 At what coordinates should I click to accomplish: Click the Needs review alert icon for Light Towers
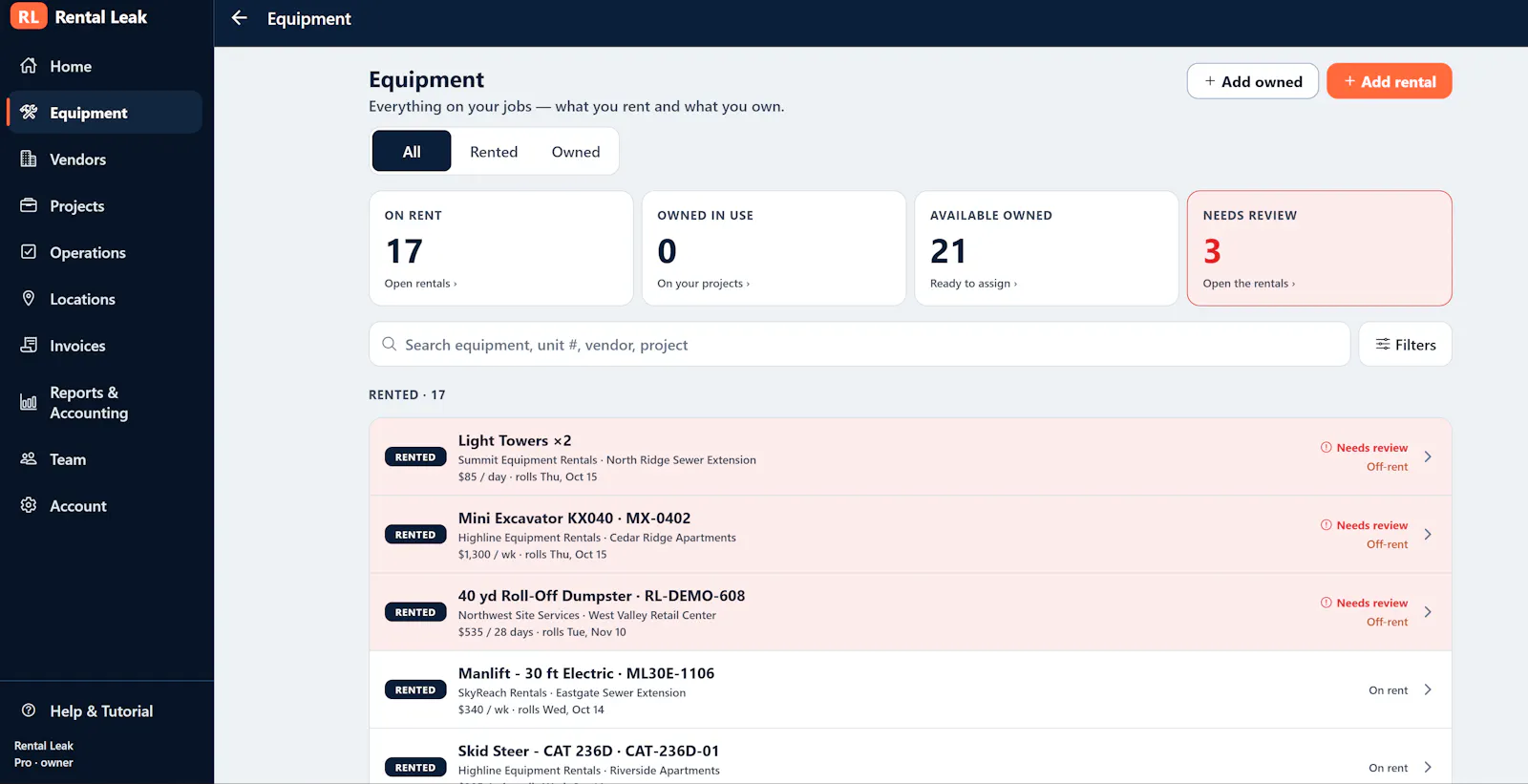click(x=1326, y=448)
